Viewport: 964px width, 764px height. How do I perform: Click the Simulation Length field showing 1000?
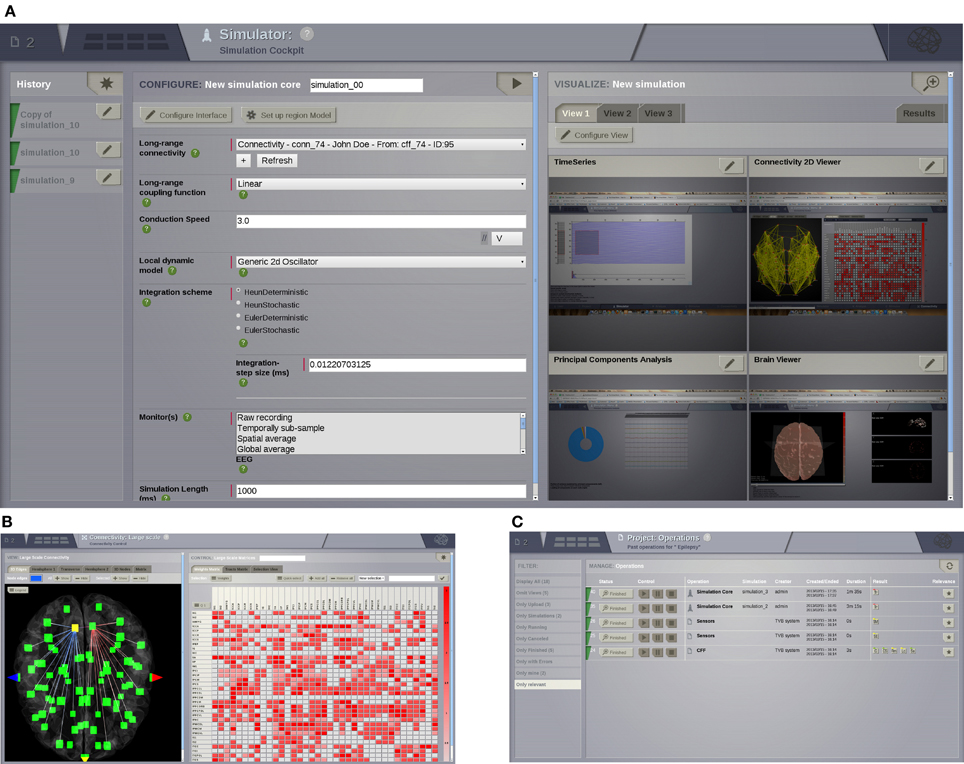tap(381, 491)
